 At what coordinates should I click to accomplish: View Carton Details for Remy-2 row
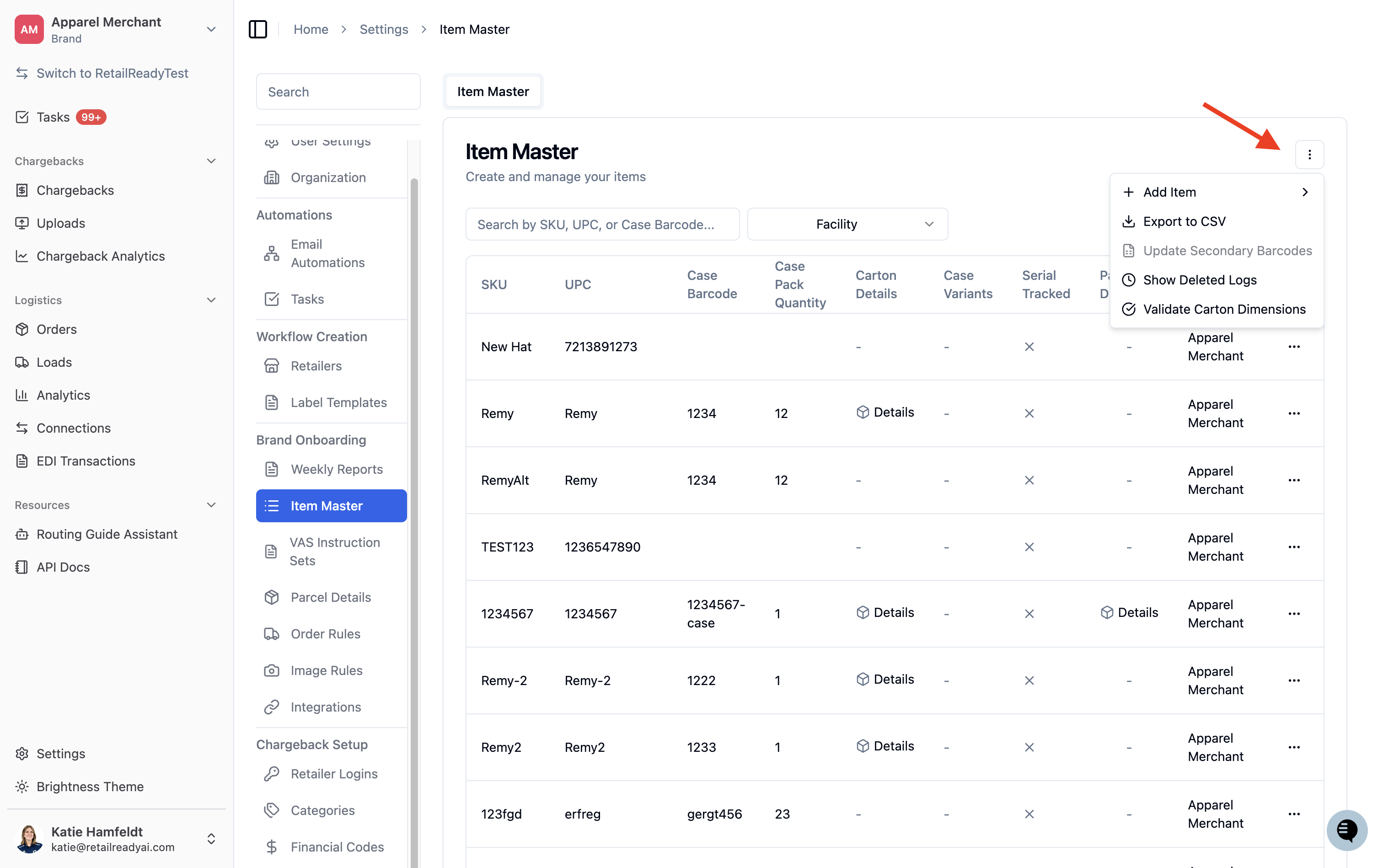pyautogui.click(x=884, y=679)
